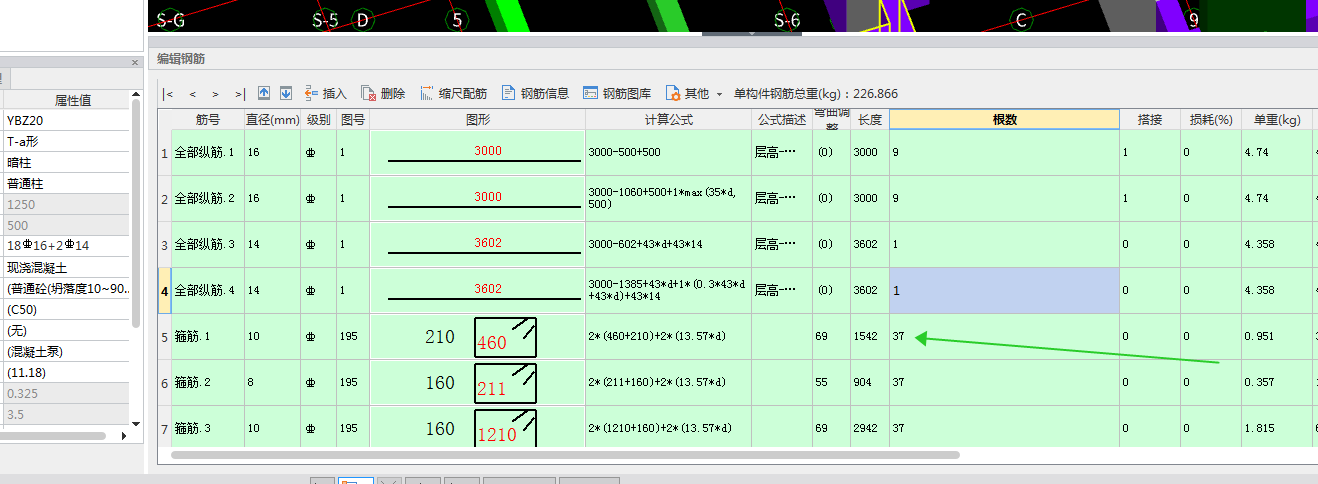Click 箍筋.2 name cell
The image size is (1318, 484).
tap(207, 382)
